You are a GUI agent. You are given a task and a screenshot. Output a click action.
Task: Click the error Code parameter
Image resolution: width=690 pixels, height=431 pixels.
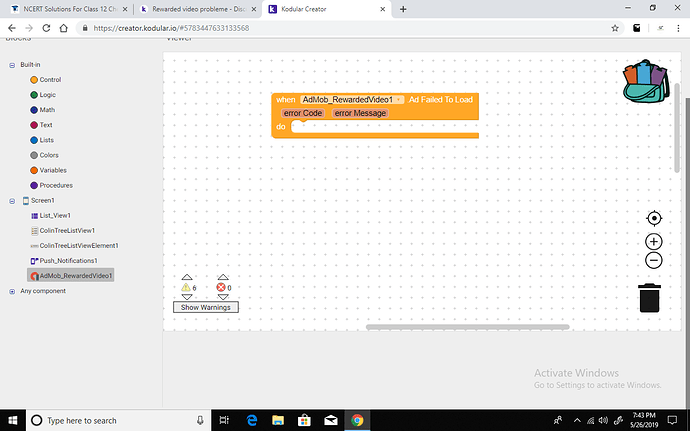coord(303,113)
